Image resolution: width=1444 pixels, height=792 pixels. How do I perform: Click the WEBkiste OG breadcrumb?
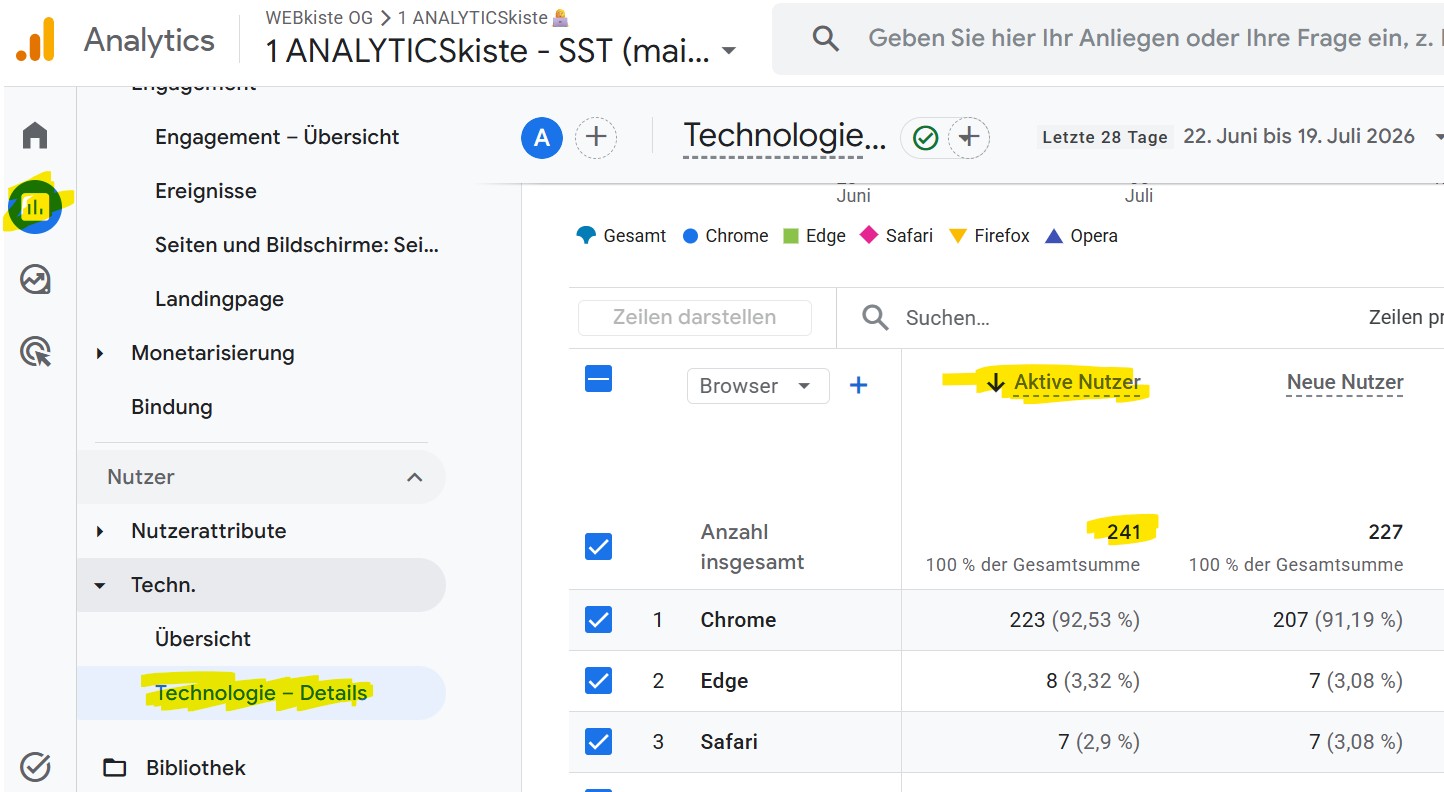coord(319,18)
